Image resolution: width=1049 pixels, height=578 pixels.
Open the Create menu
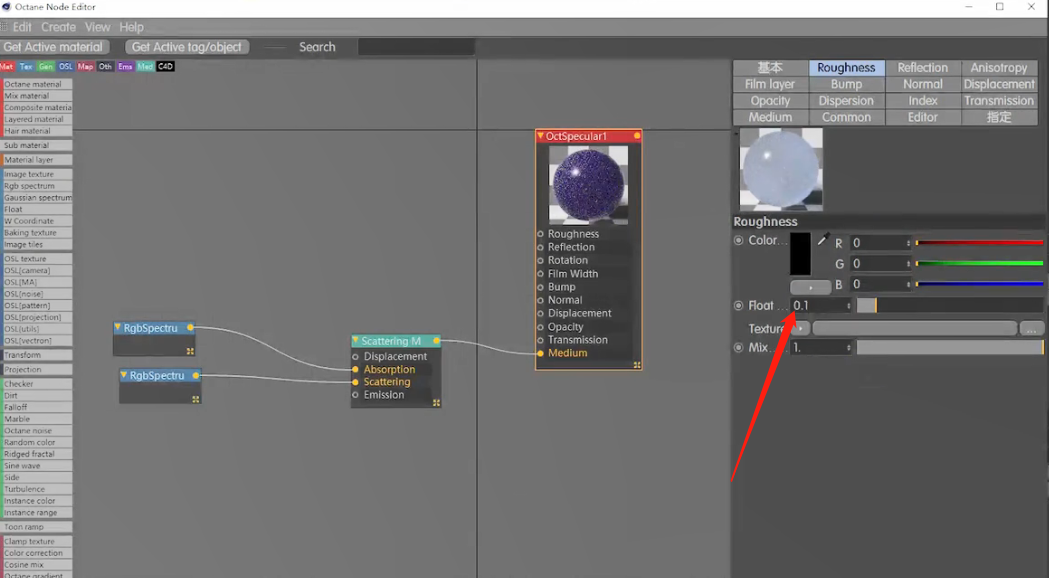pyautogui.click(x=58, y=27)
